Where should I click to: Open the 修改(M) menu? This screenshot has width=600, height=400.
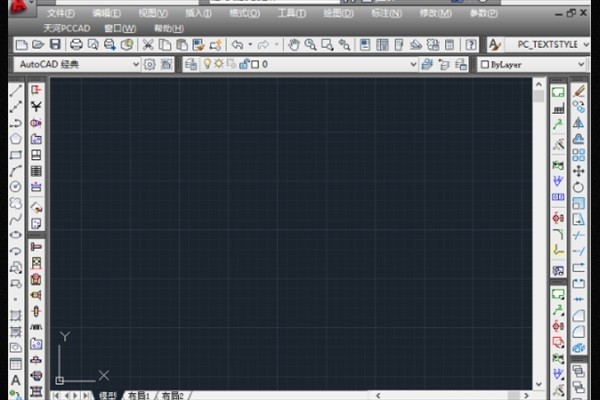[x=435, y=13]
